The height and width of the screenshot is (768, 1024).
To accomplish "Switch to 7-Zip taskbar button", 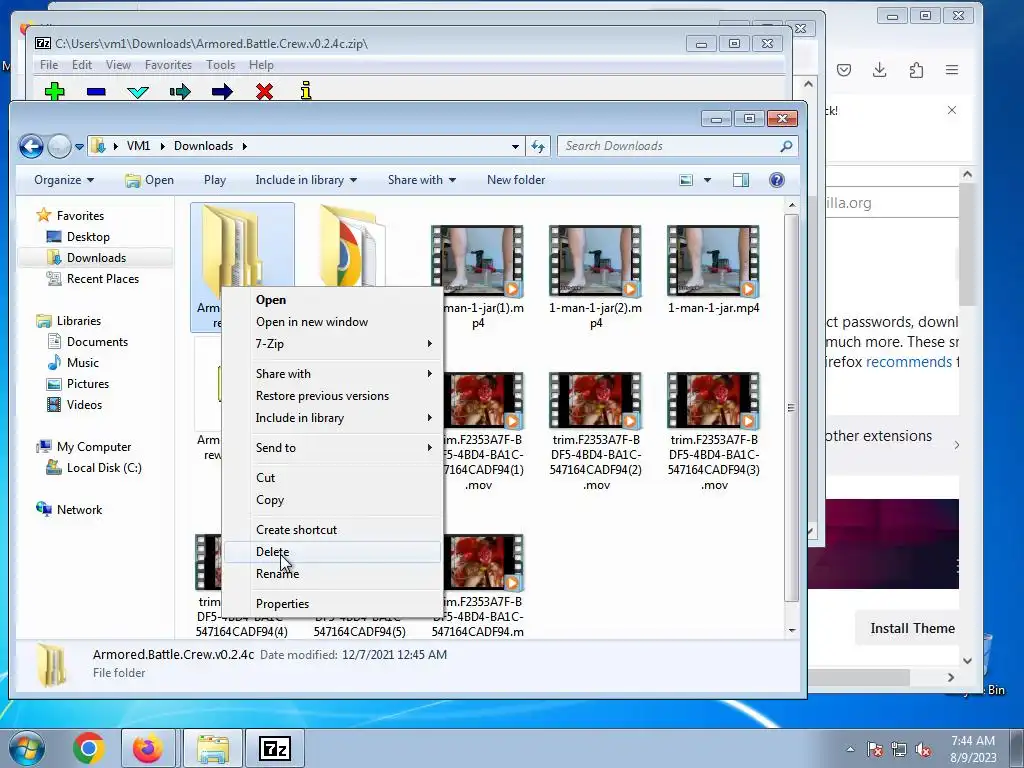I will (274, 748).
